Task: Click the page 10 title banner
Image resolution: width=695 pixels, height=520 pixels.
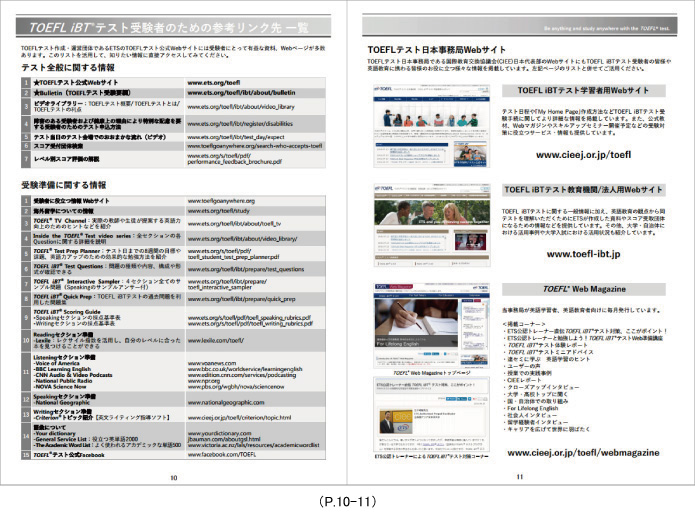Action: coord(173,27)
